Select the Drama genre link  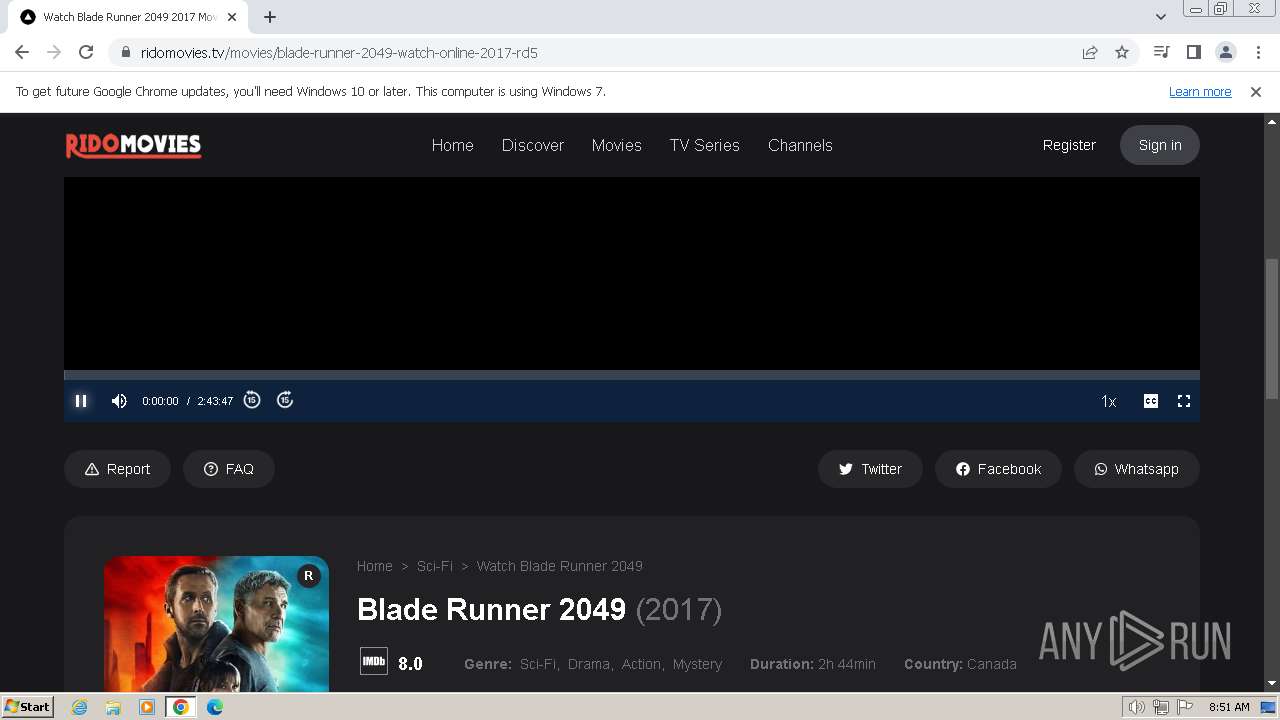589,664
